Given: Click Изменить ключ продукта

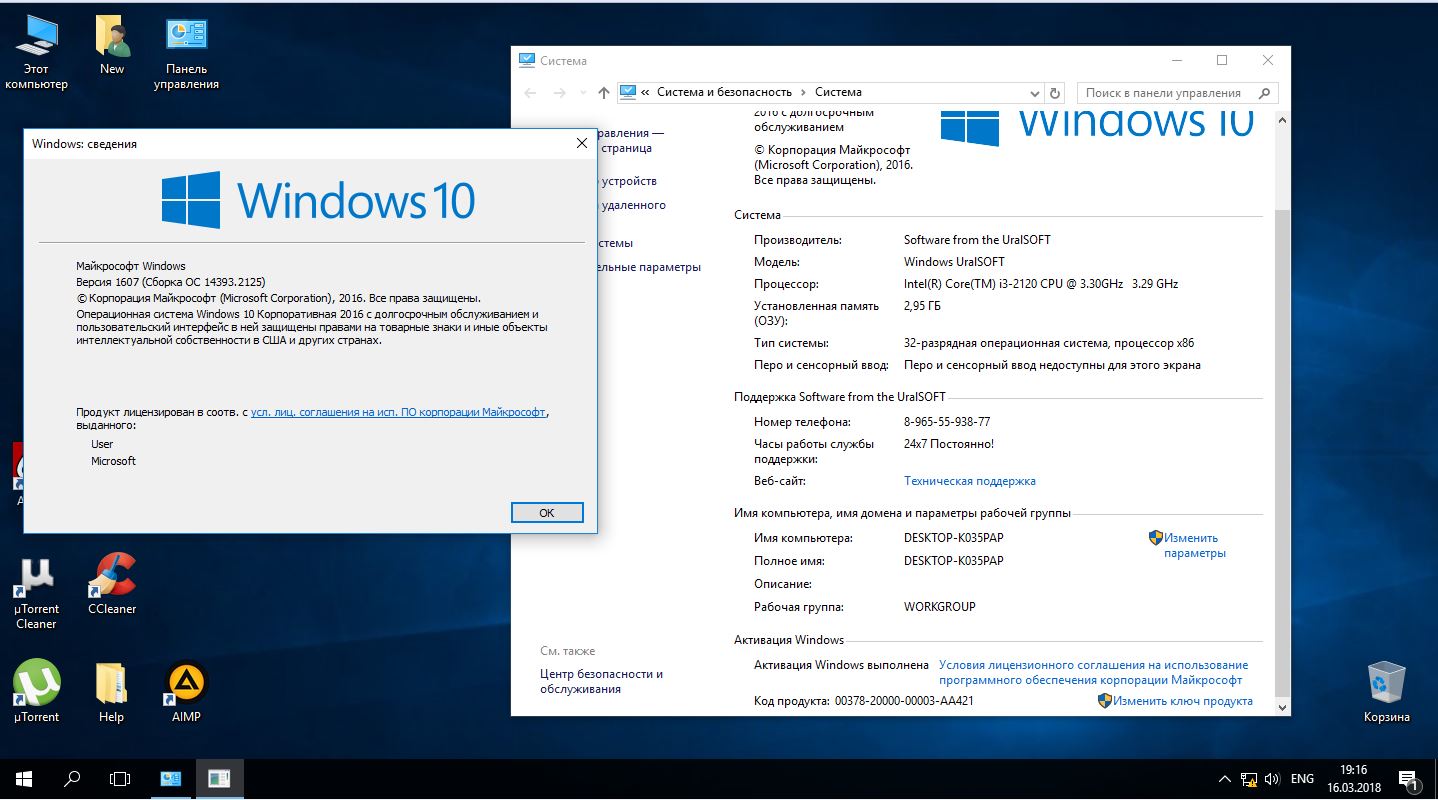Looking at the screenshot, I should coord(1182,701).
